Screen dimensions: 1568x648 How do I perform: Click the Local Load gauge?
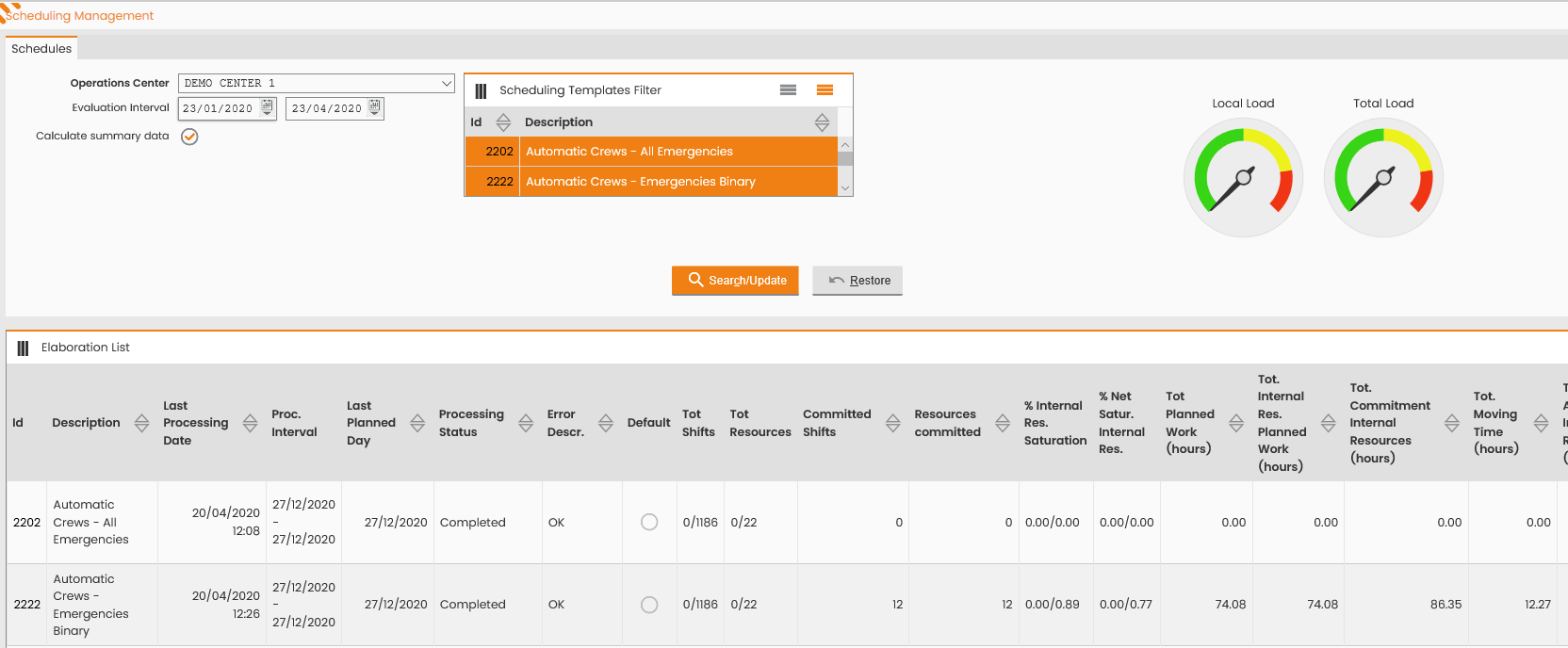coord(1243,177)
